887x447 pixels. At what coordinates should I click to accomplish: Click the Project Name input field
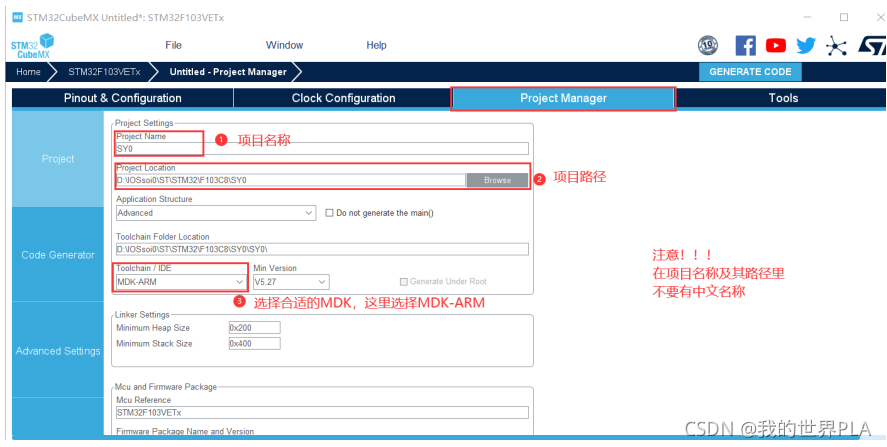[x=322, y=149]
